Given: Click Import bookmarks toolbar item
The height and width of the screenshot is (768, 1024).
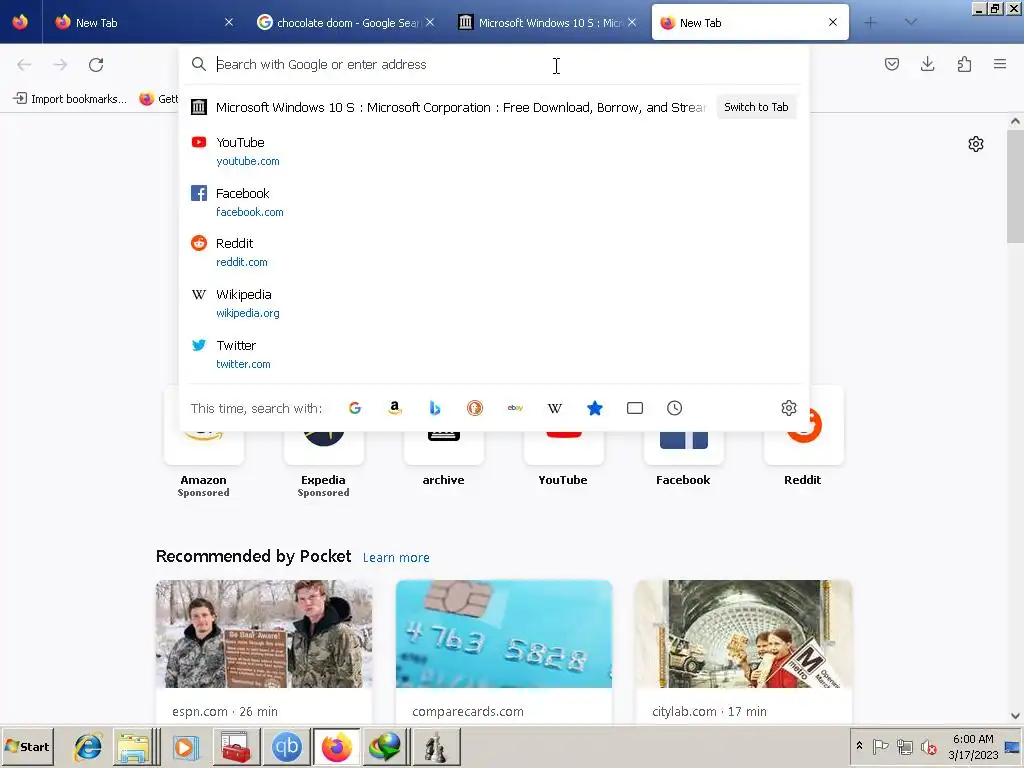Looking at the screenshot, I should click(x=70, y=99).
